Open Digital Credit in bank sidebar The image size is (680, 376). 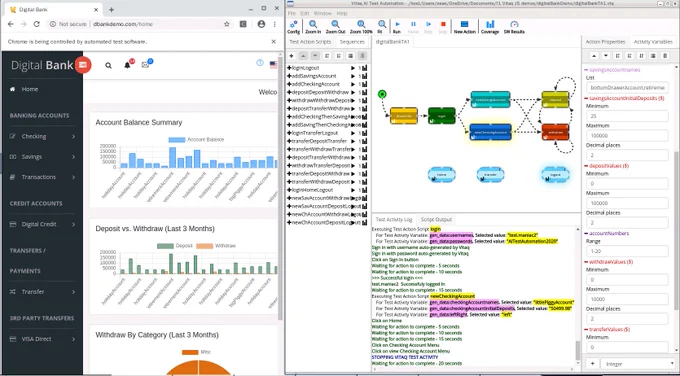coord(42,224)
